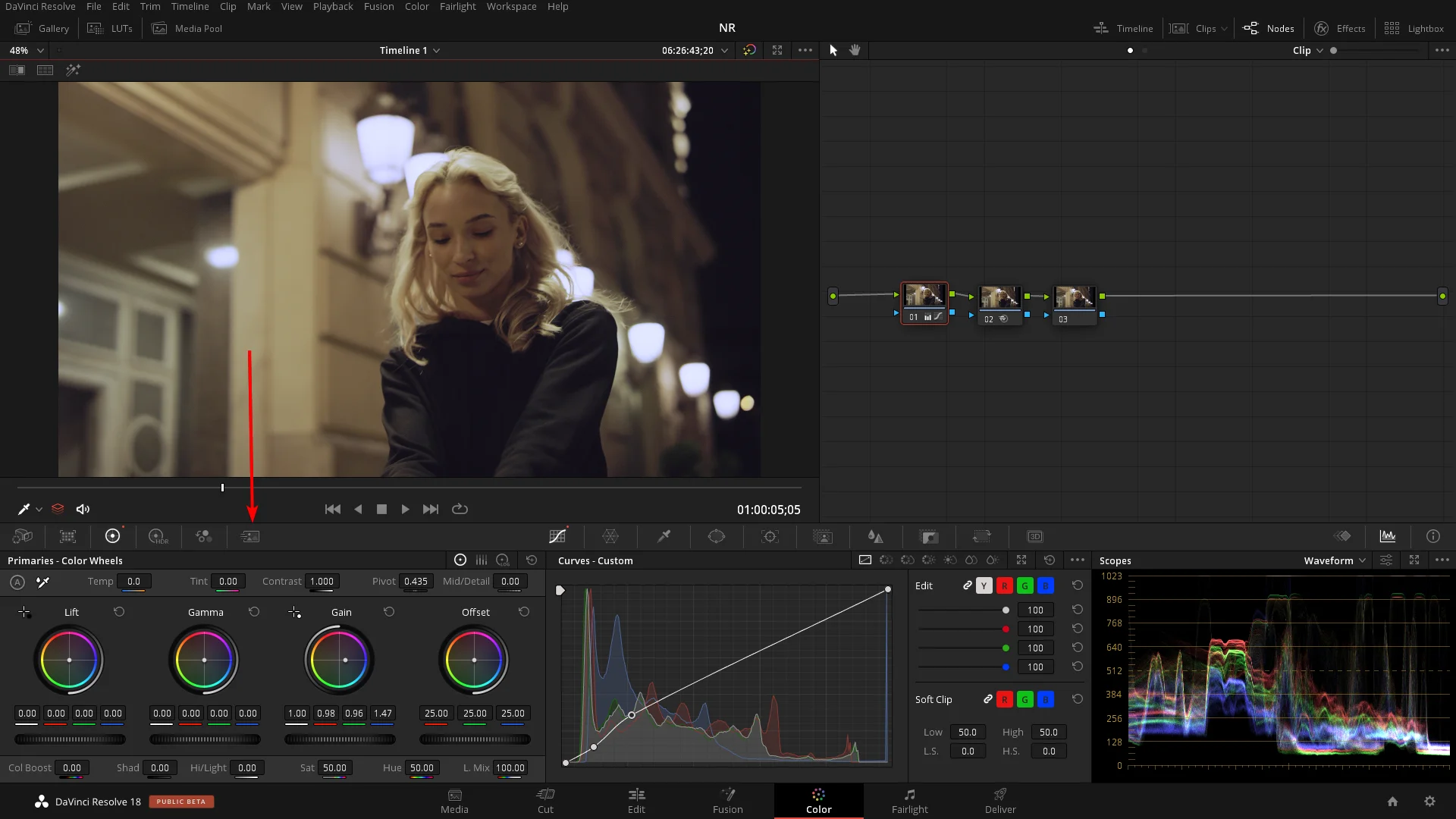Select the Qualifier eyedropper palette icon

click(664, 536)
